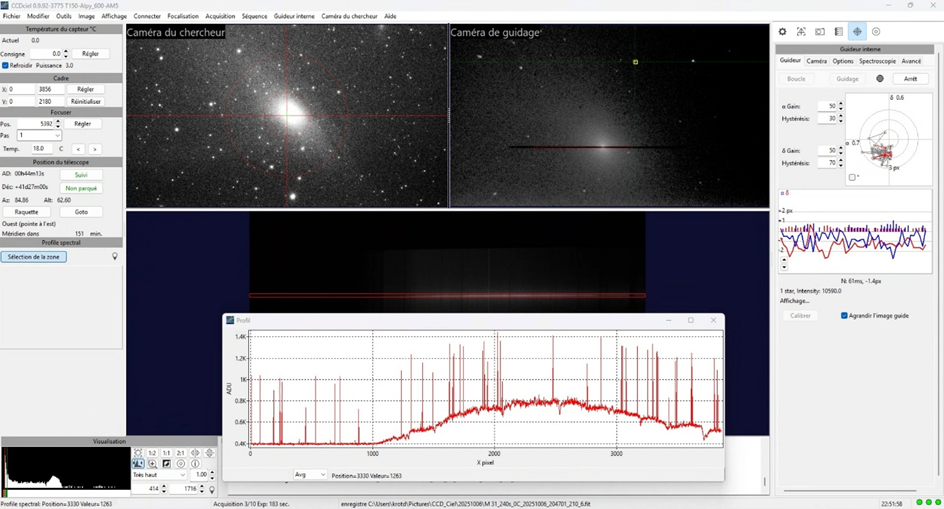Click the Profil window title icon
Image resolution: width=944 pixels, height=509 pixels.
pyautogui.click(x=230, y=320)
